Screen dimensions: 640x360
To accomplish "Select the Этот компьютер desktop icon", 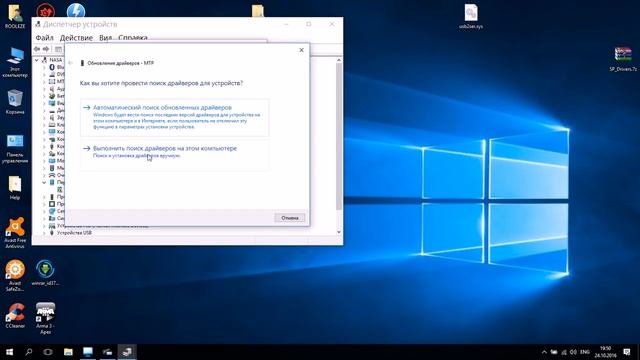I will tap(15, 62).
